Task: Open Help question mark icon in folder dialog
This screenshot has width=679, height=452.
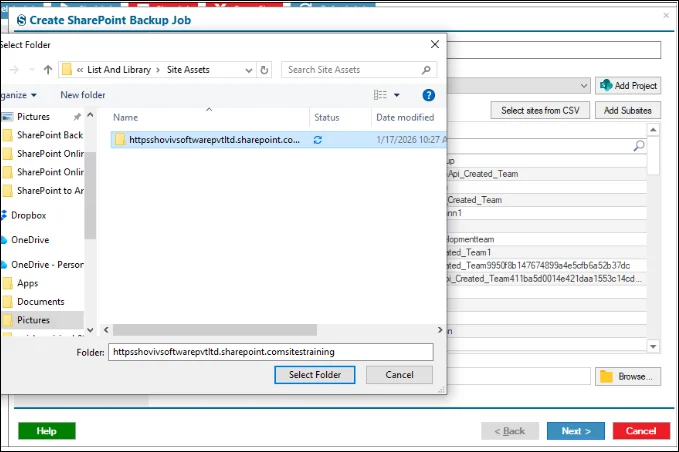Action: point(428,95)
